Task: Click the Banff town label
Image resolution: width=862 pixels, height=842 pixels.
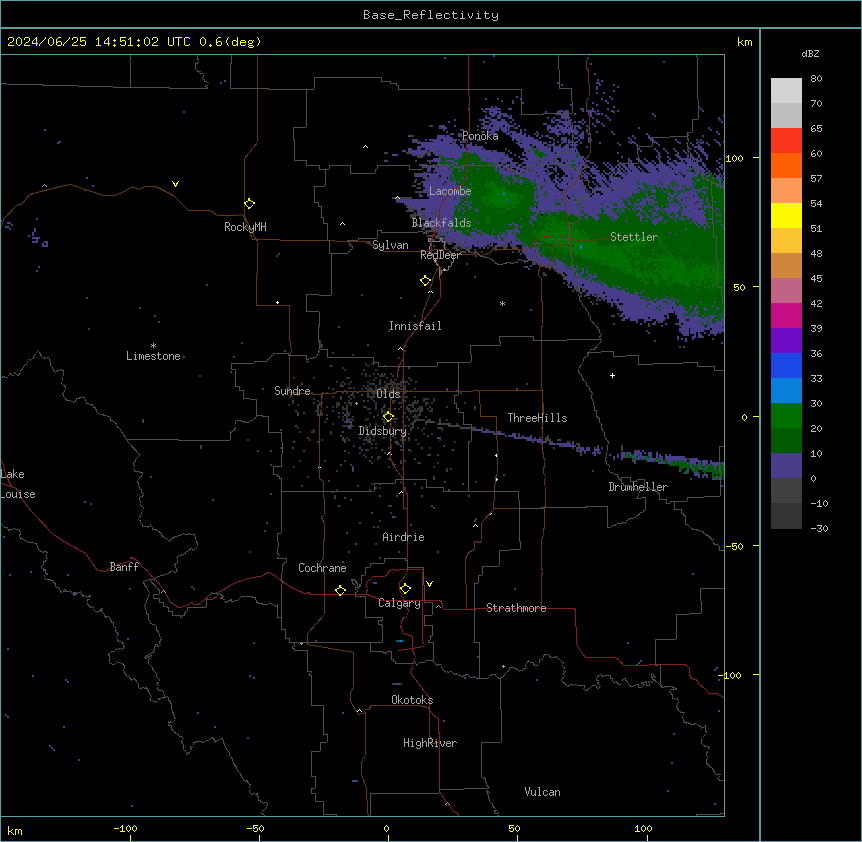Action: pos(124,567)
